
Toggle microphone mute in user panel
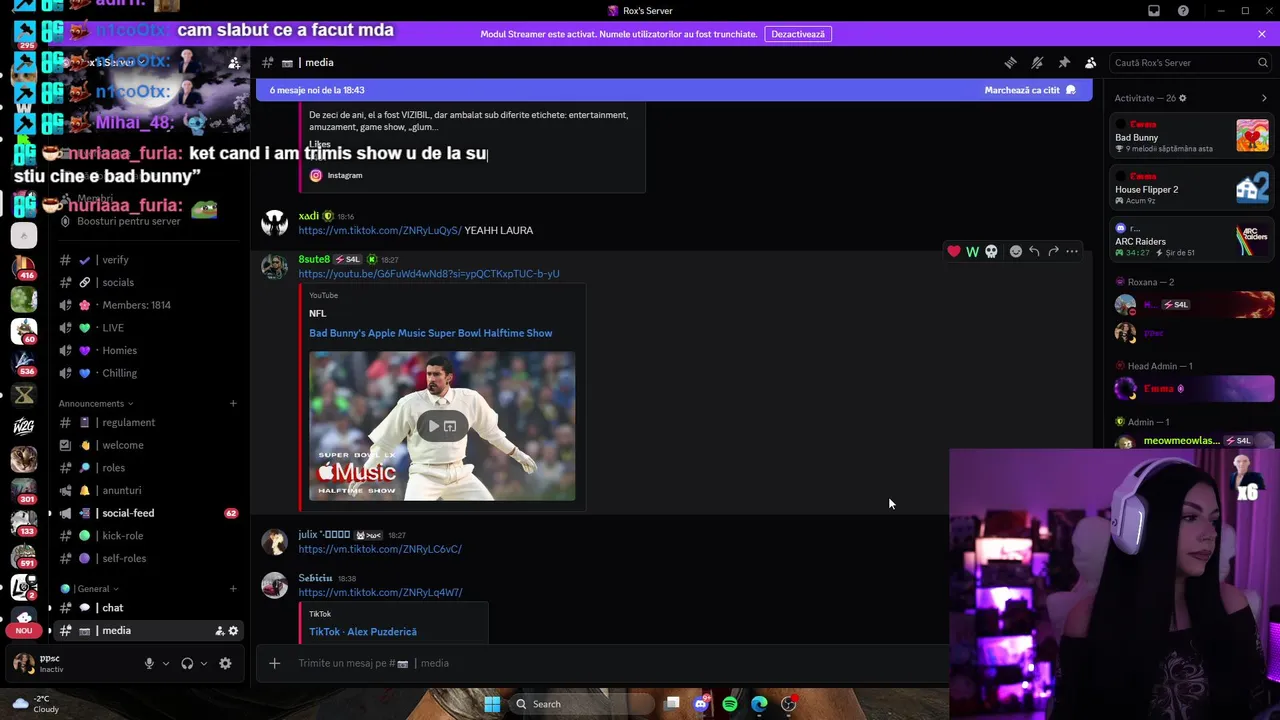(149, 663)
